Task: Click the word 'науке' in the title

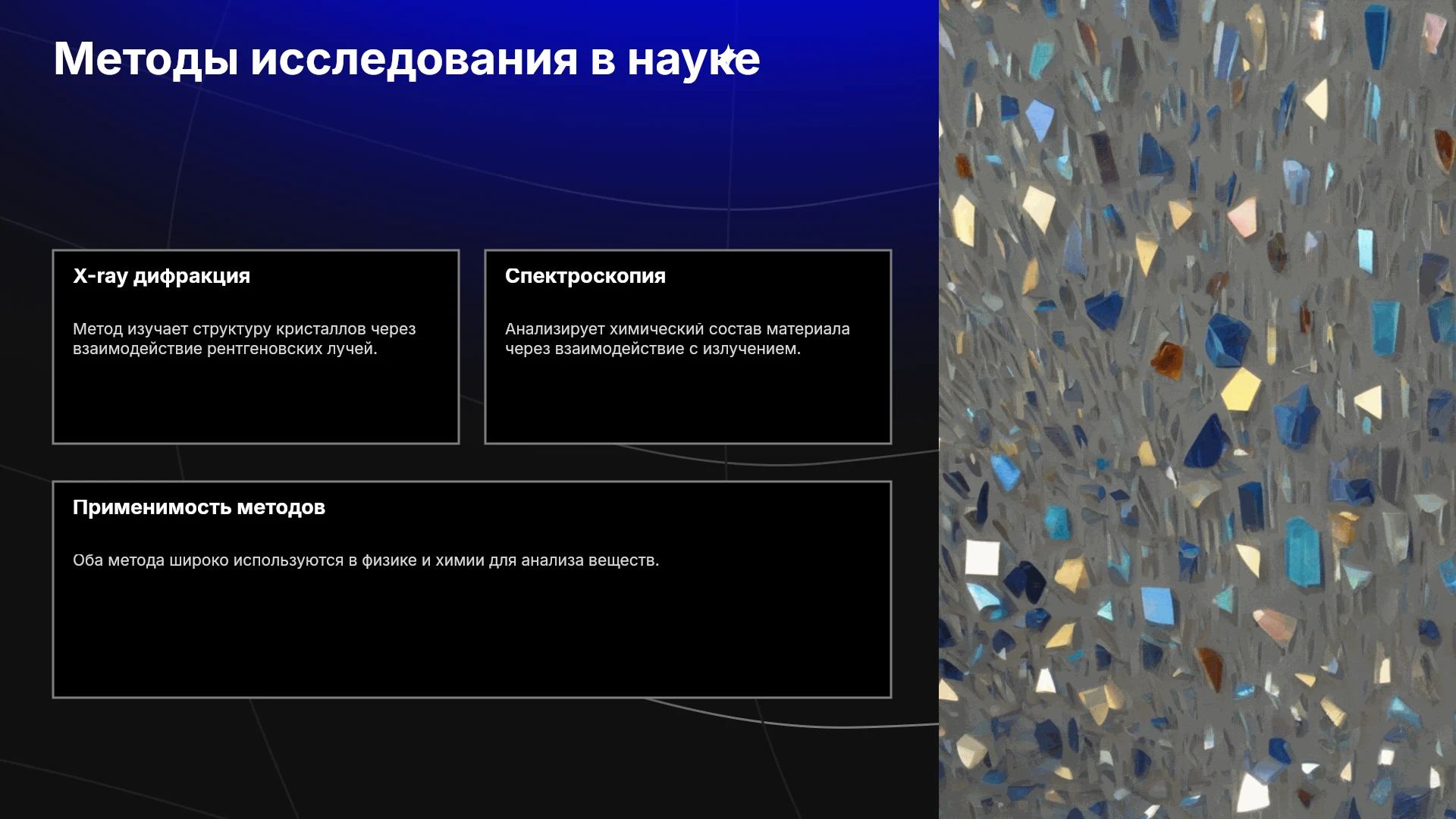Action: pos(693,61)
